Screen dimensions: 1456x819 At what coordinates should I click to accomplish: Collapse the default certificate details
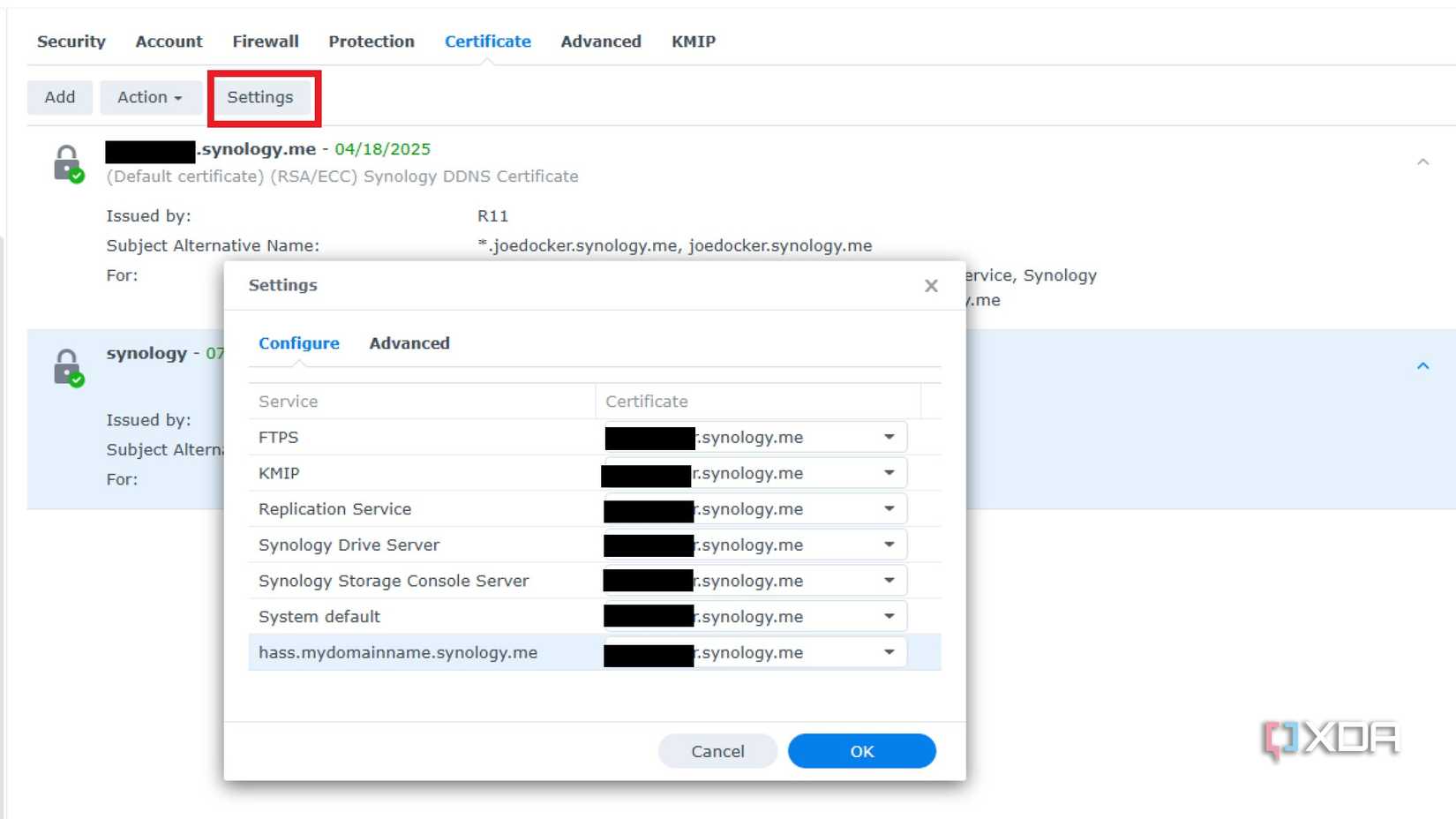click(x=1422, y=162)
